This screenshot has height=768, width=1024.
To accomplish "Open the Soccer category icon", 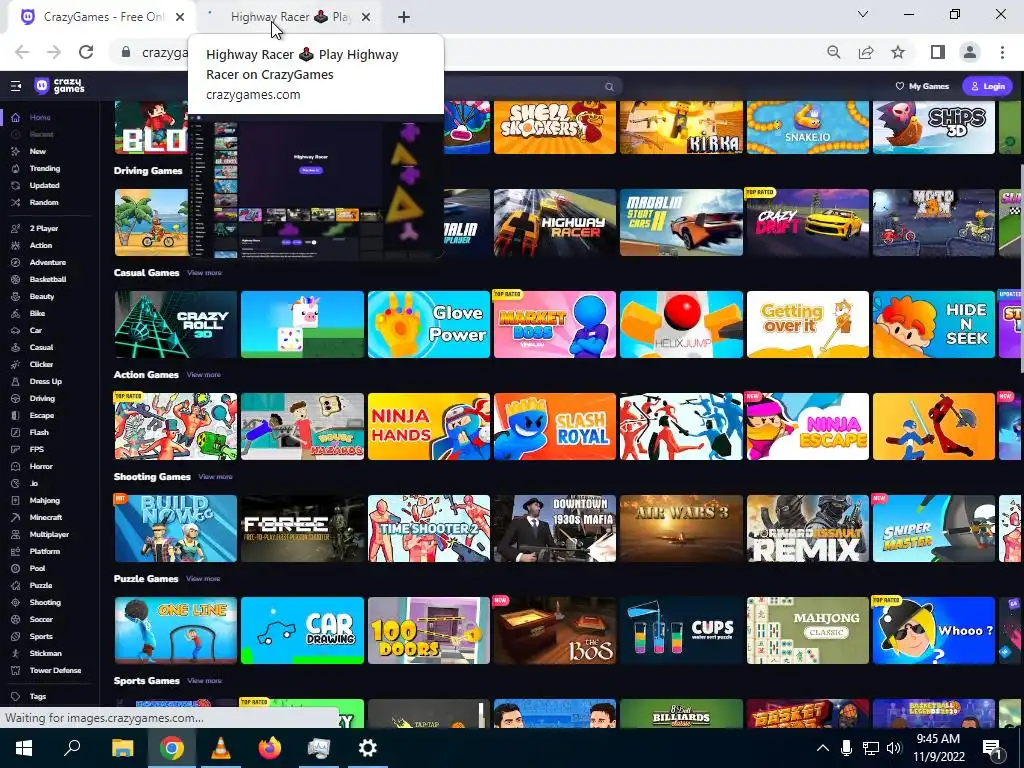I will pos(16,619).
